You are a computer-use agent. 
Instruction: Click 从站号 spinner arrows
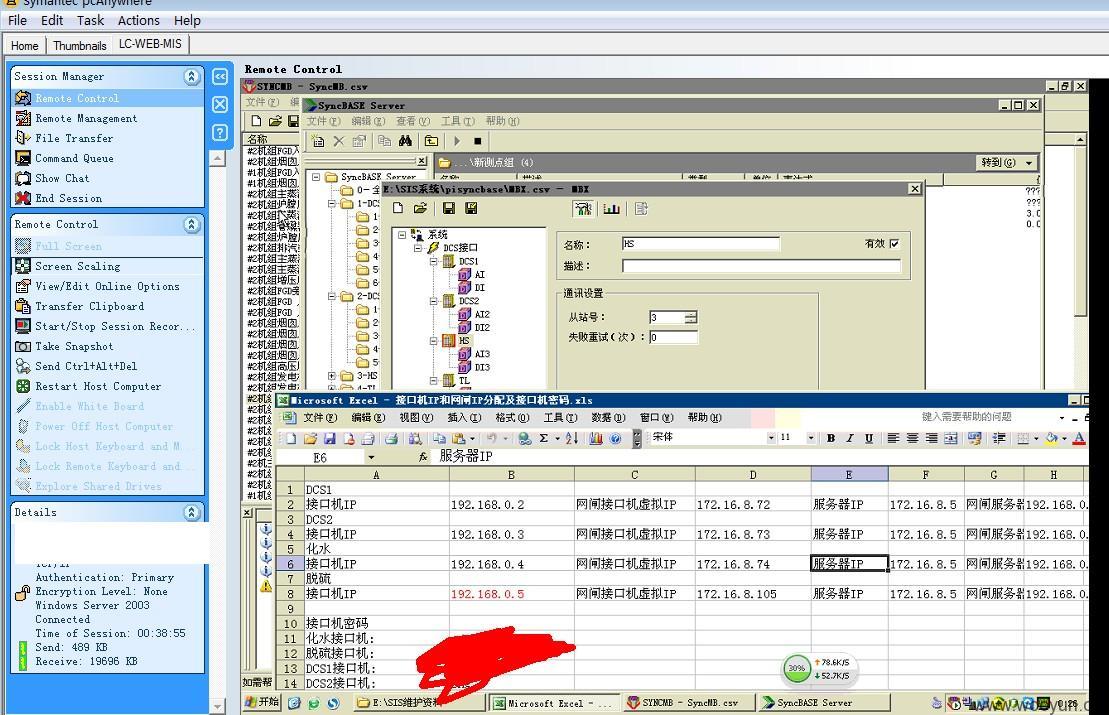(691, 317)
